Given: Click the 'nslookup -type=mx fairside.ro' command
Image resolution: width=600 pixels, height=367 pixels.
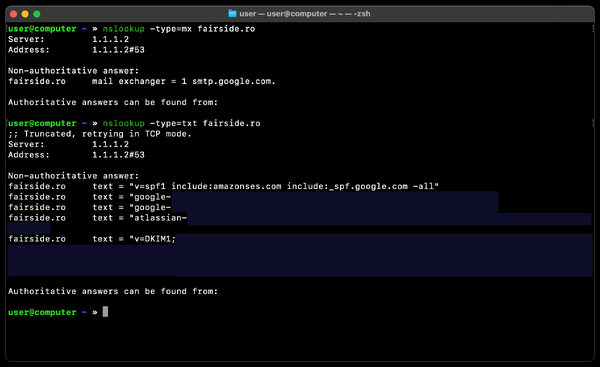Looking at the screenshot, I should click(179, 29).
